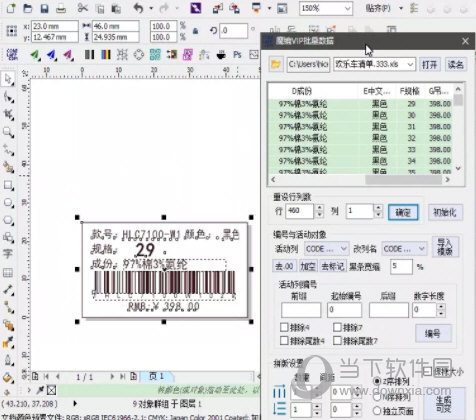
Task: Select the Polygon tool in the toolbox
Action: (8, 220)
